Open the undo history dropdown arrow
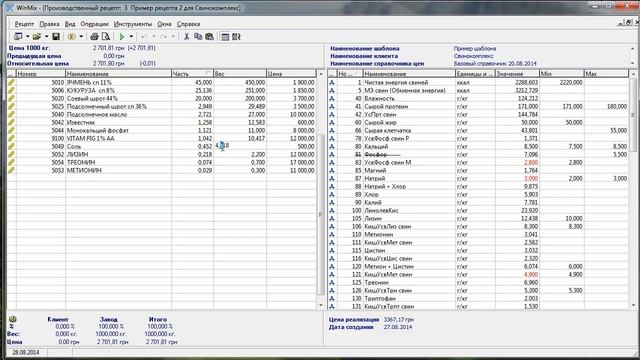Image resolution: width=640 pixels, height=360 pixels. tap(153, 37)
